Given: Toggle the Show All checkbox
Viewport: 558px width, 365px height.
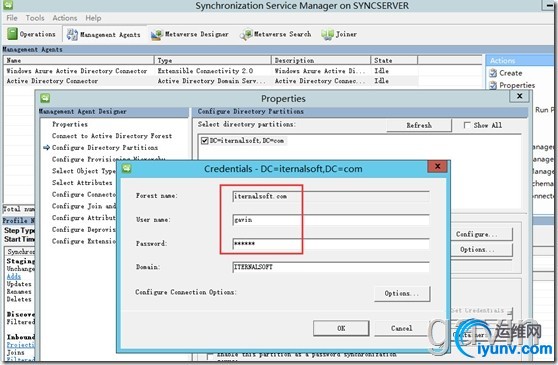Looking at the screenshot, I should pyautogui.click(x=467, y=125).
